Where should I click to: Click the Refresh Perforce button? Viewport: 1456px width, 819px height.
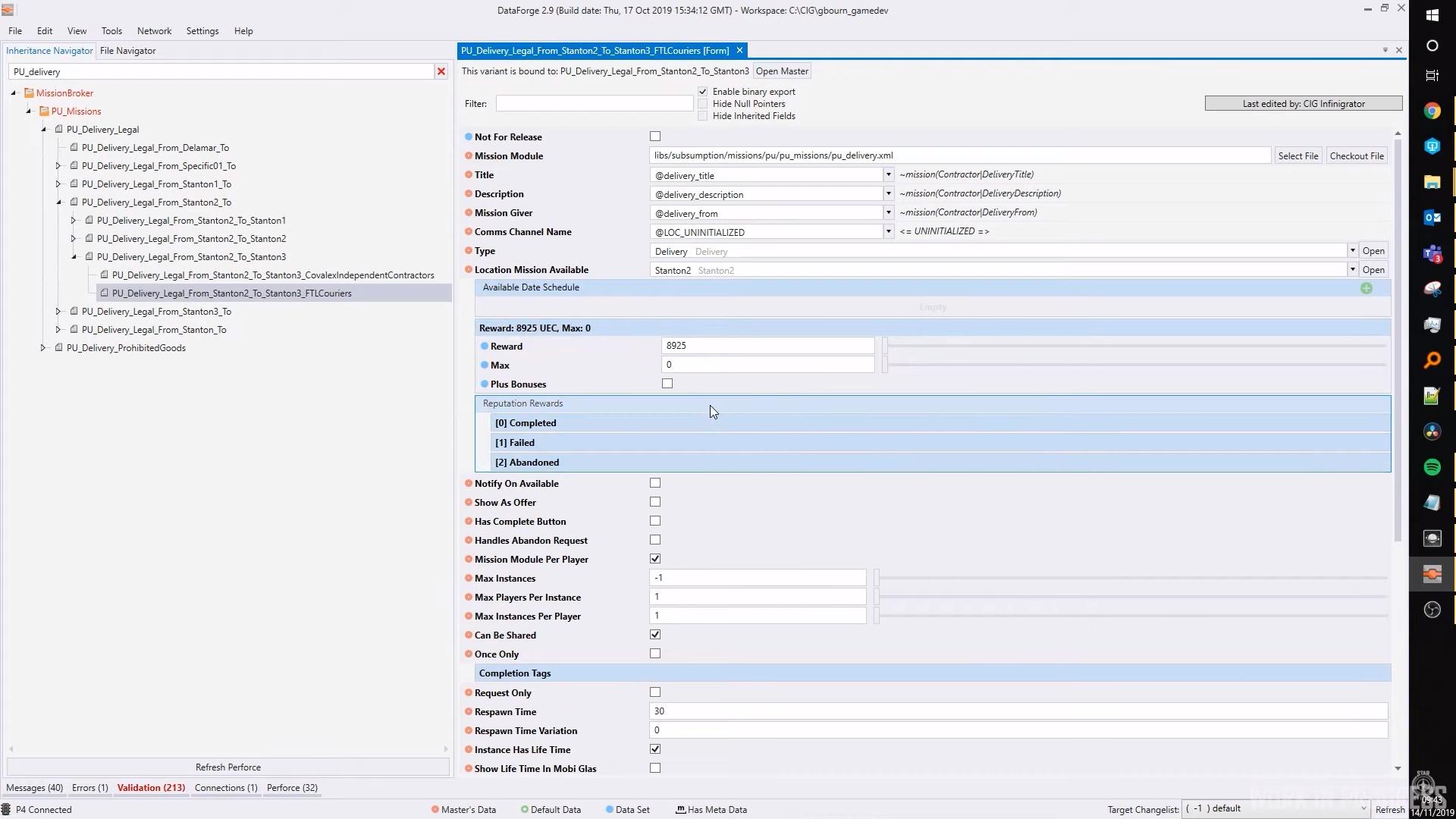(x=227, y=767)
